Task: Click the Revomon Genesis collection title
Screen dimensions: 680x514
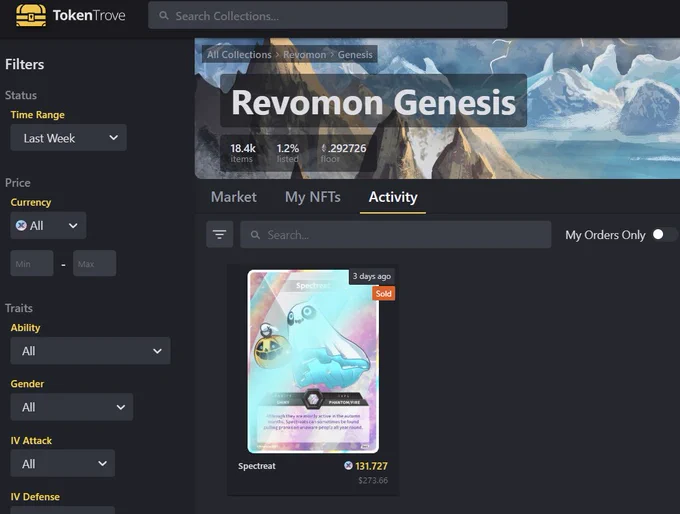Action: coord(373,102)
